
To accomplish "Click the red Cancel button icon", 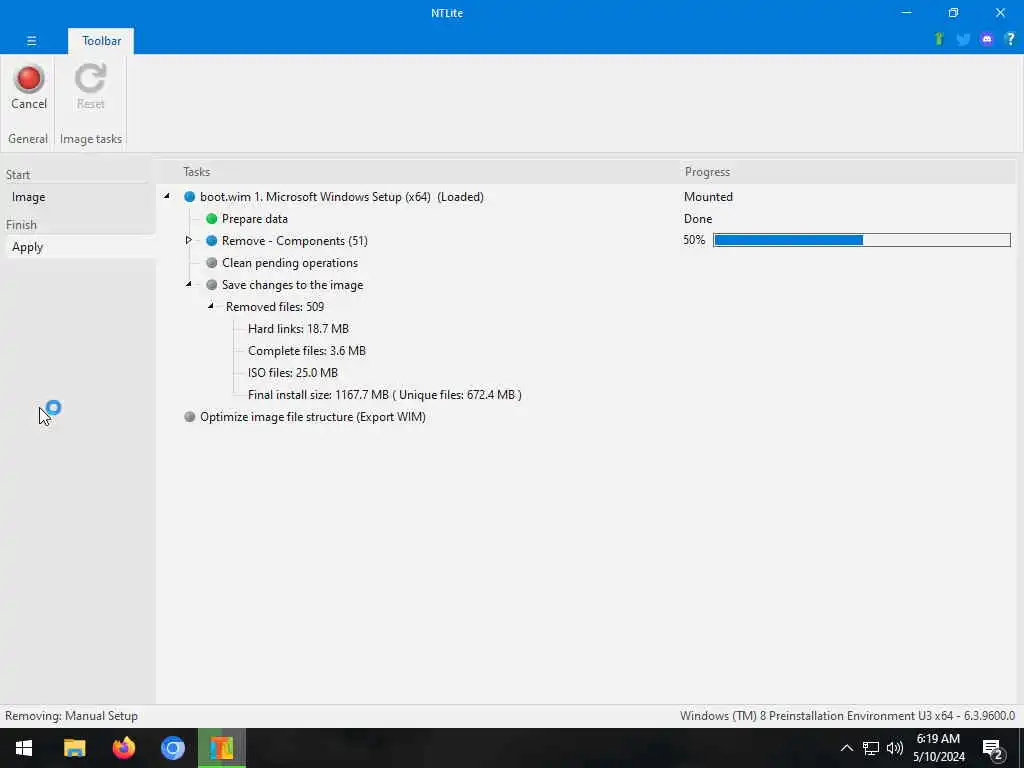I will click(29, 78).
